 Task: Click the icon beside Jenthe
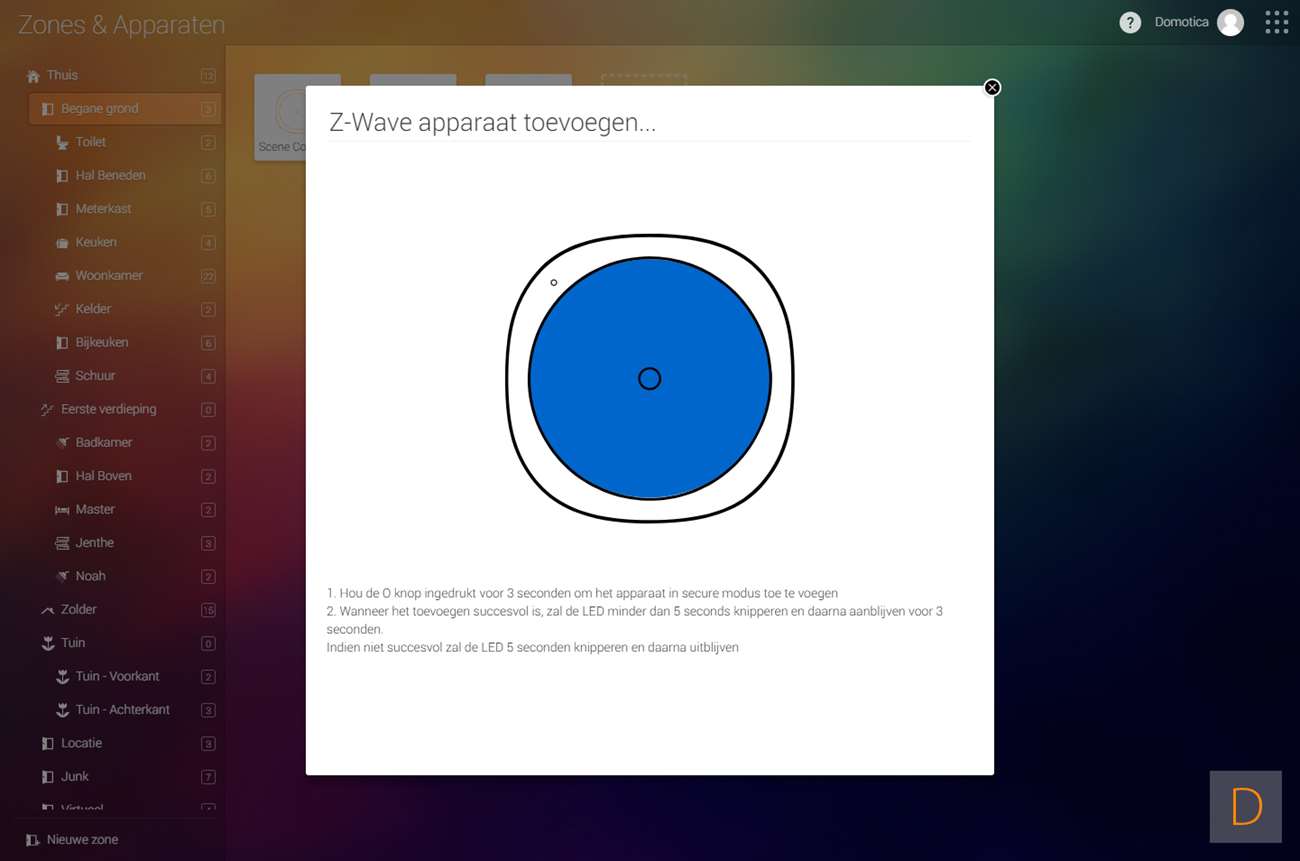(x=62, y=543)
